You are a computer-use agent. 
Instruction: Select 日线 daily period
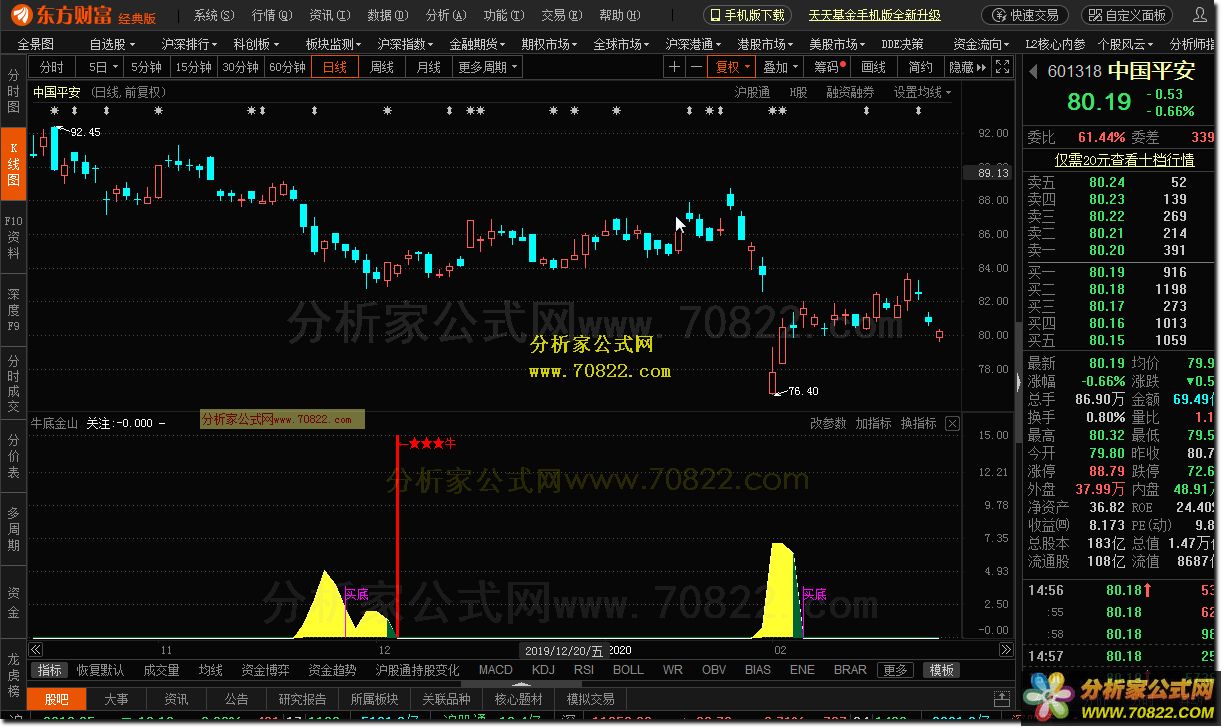(335, 67)
